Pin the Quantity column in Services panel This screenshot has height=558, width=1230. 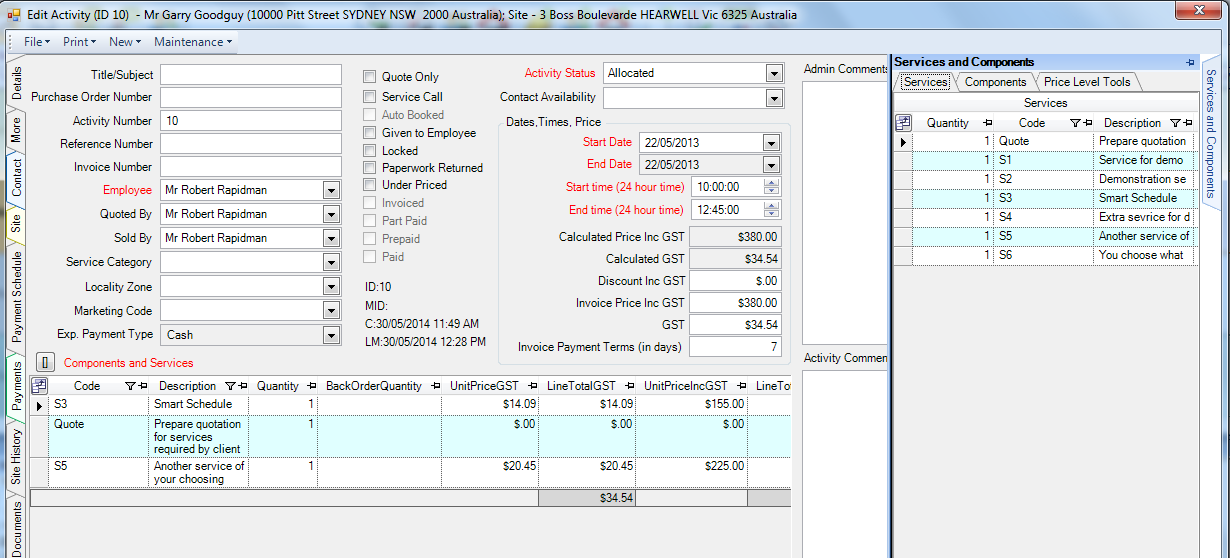click(986, 123)
